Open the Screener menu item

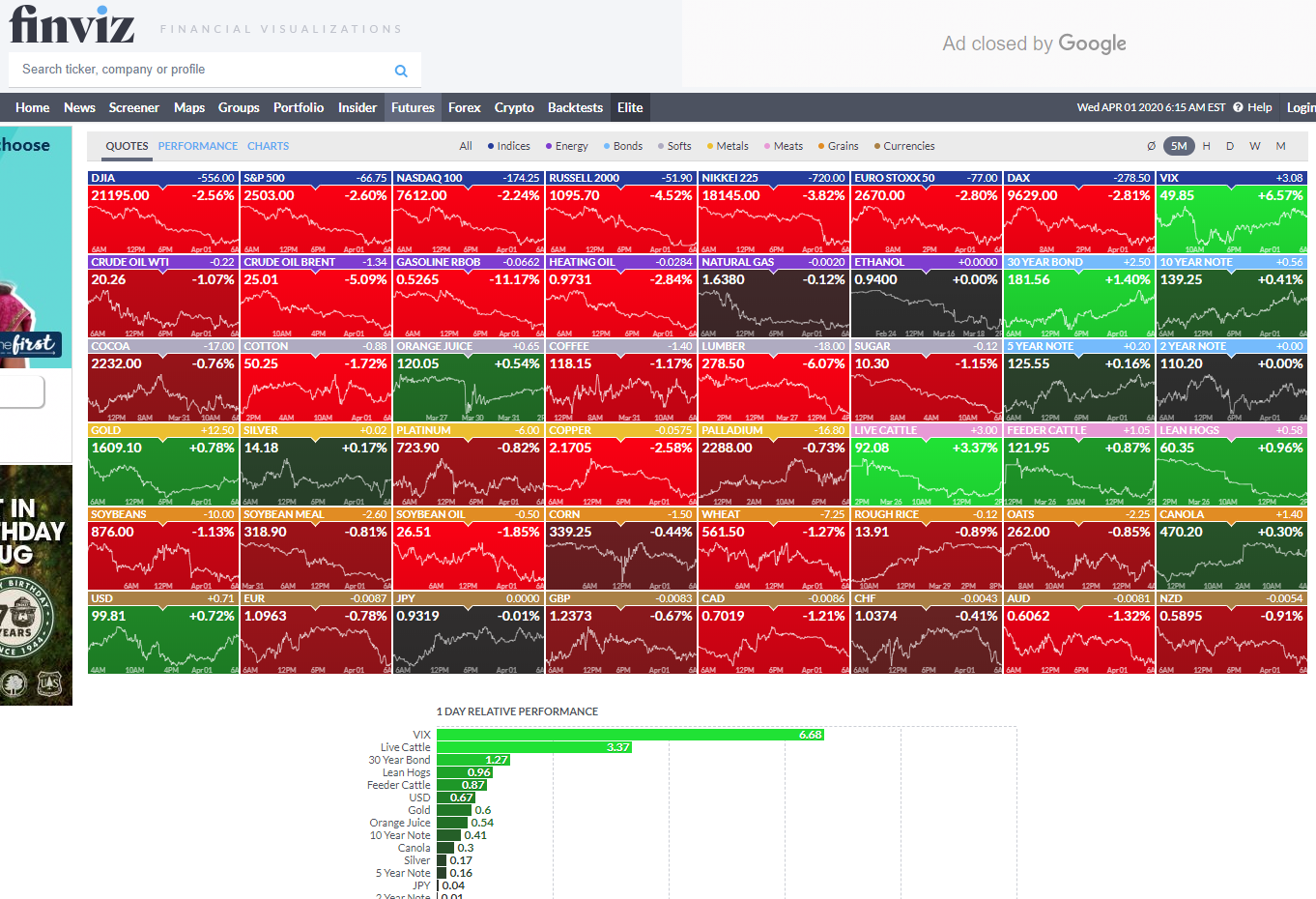tap(133, 107)
